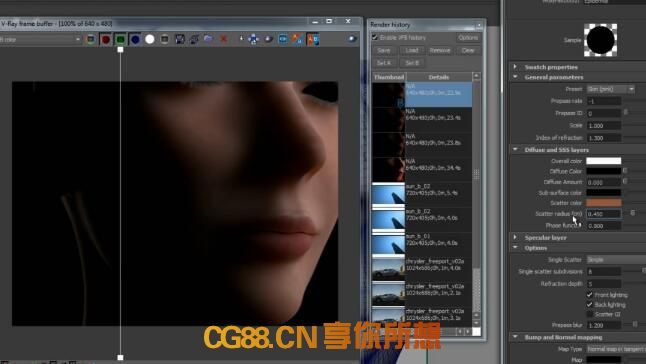The height and width of the screenshot is (364, 646).
Task: Click the duplicate to Max frame buffer icon
Action: pos(241,39)
